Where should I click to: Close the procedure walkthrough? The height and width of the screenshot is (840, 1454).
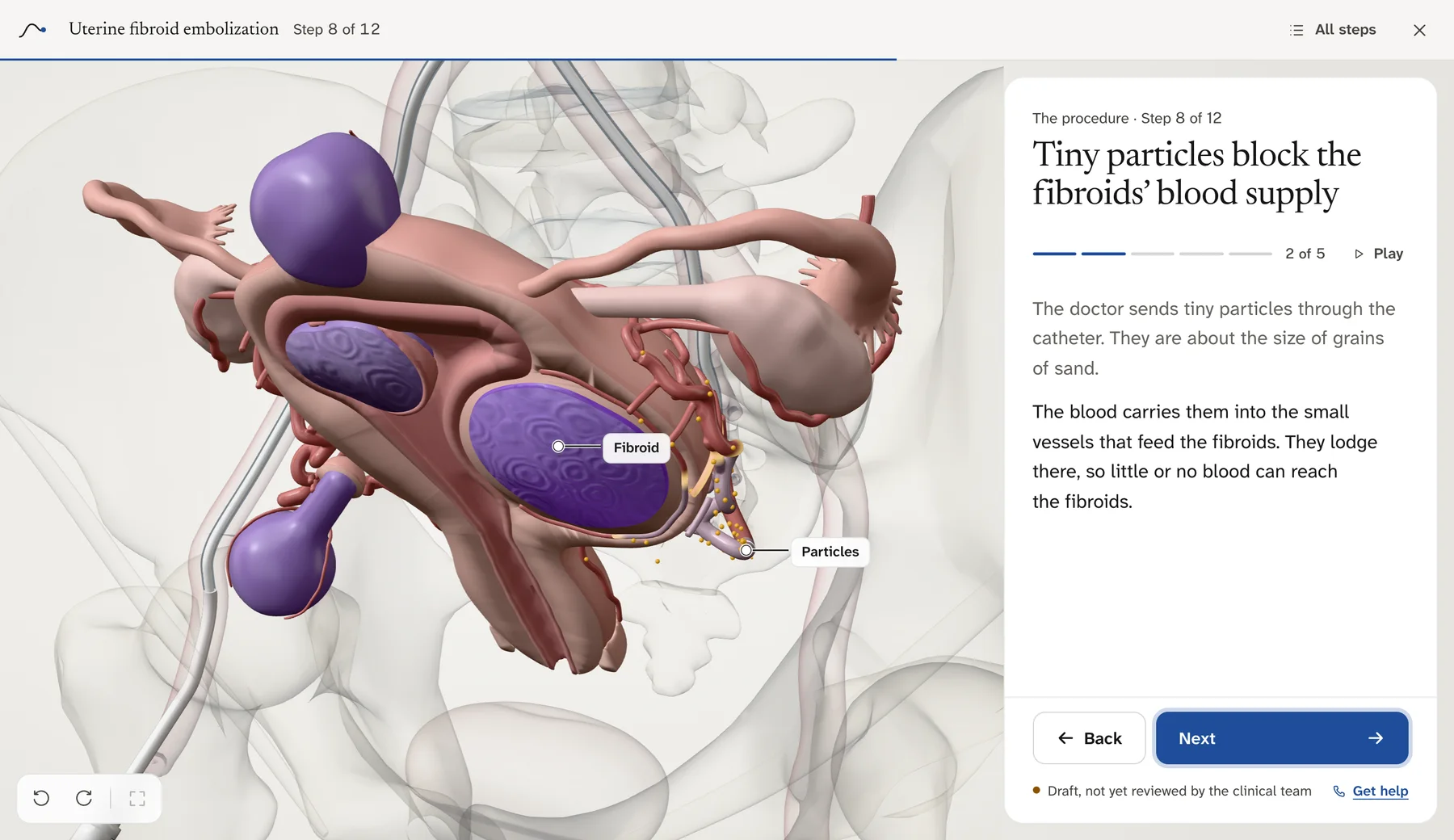tap(1419, 30)
